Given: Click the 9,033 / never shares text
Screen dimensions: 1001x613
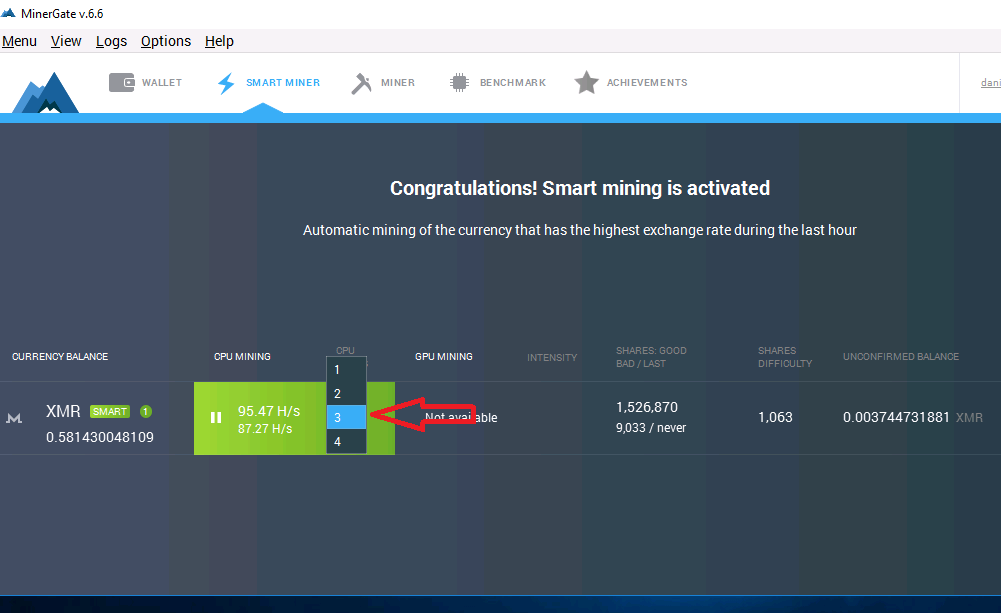Looking at the screenshot, I should pos(651,428).
